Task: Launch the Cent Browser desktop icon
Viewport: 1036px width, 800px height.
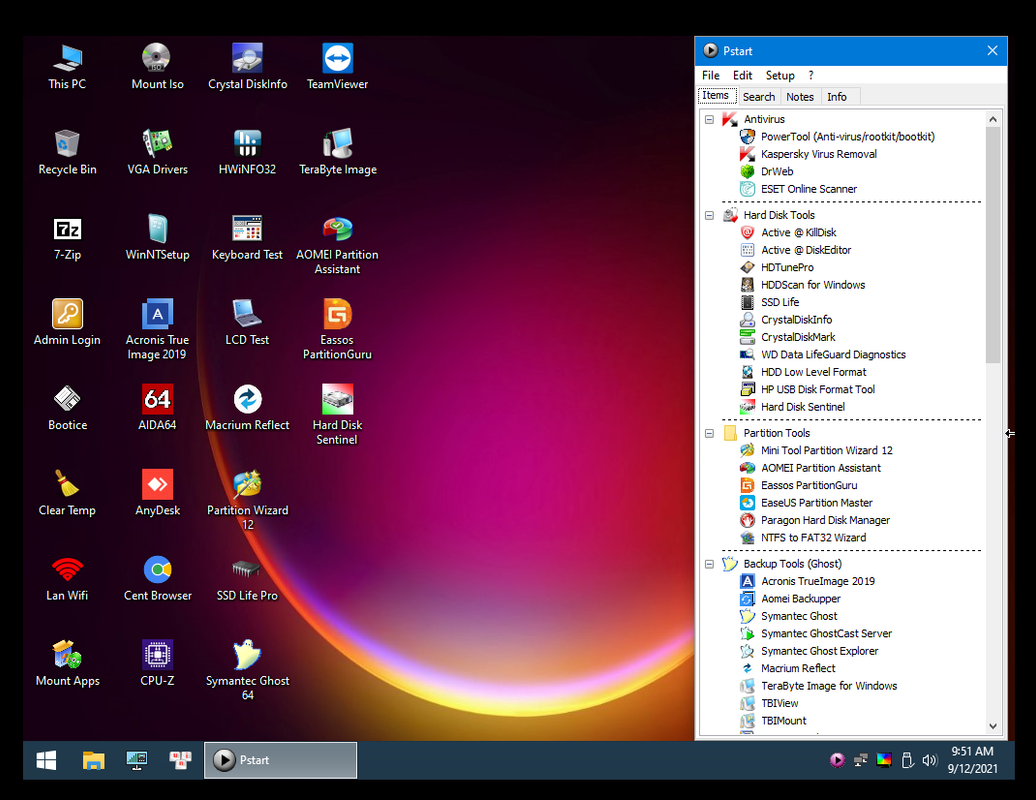Action: pyautogui.click(x=157, y=578)
